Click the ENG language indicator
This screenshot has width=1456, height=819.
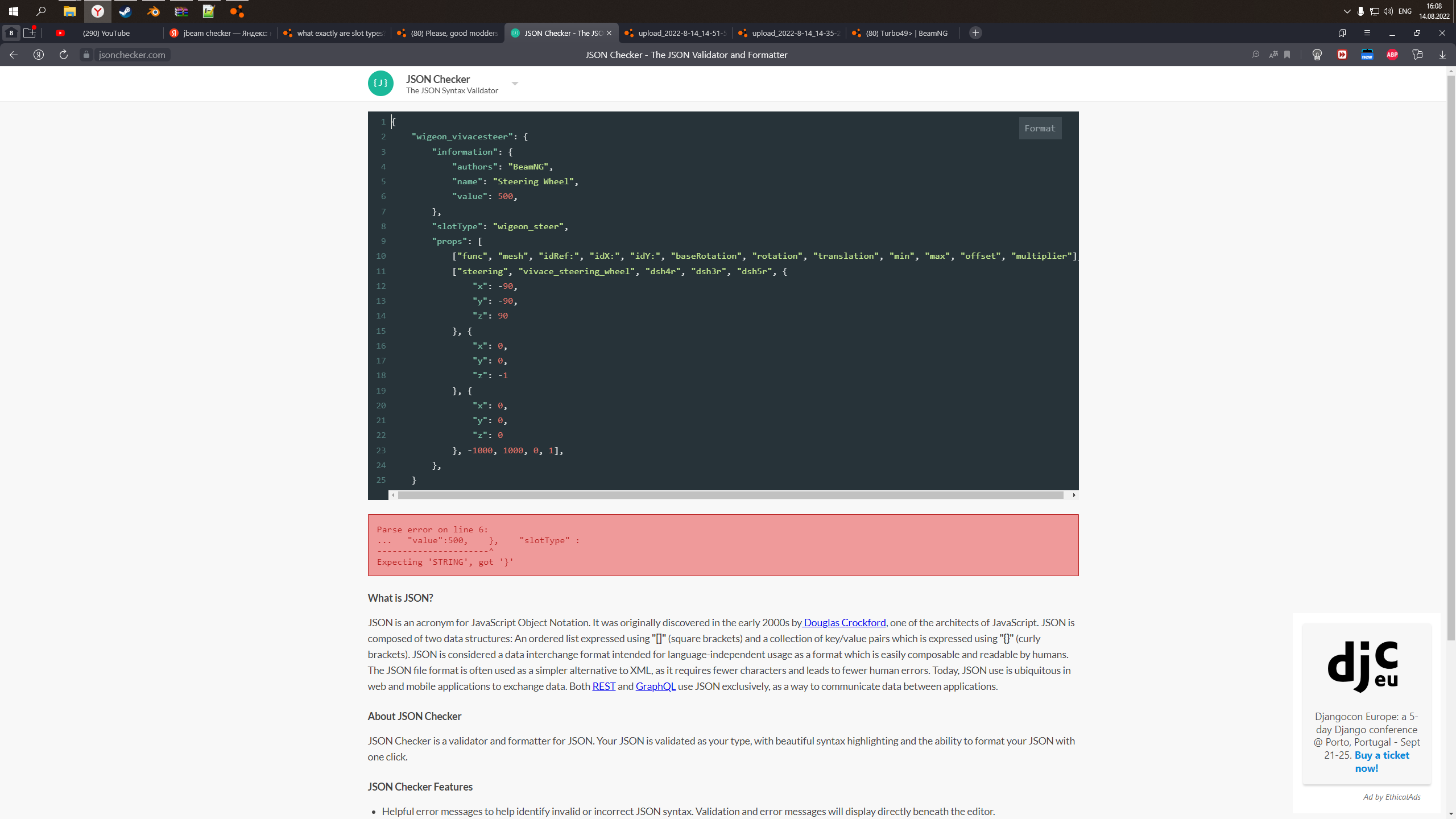click(x=1405, y=11)
